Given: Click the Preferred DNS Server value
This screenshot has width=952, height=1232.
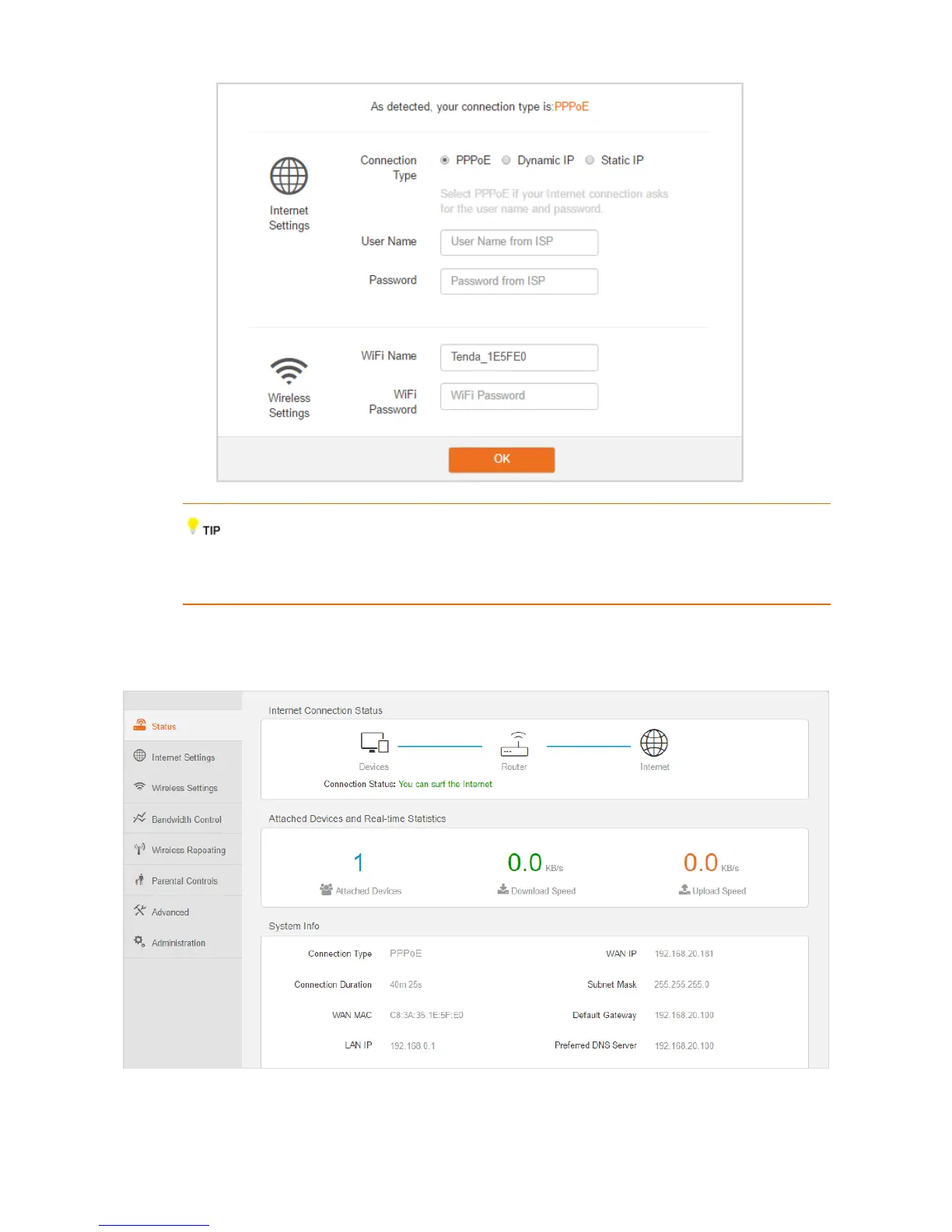Looking at the screenshot, I should (684, 1046).
